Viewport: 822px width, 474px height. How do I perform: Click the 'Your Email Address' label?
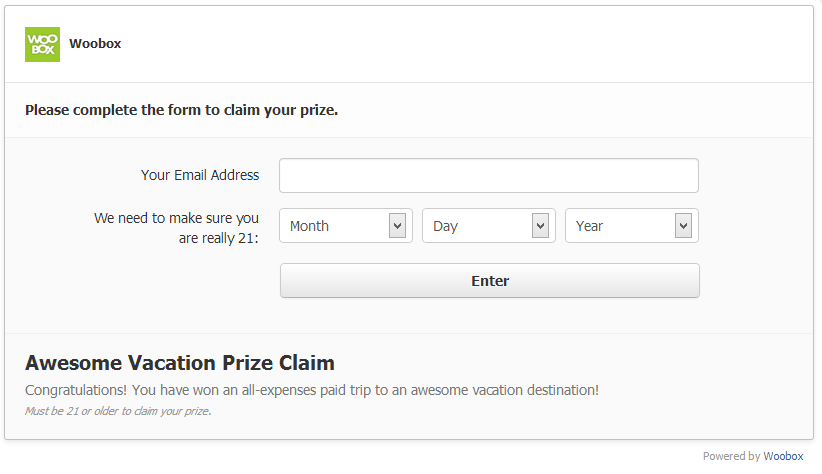tap(200, 175)
